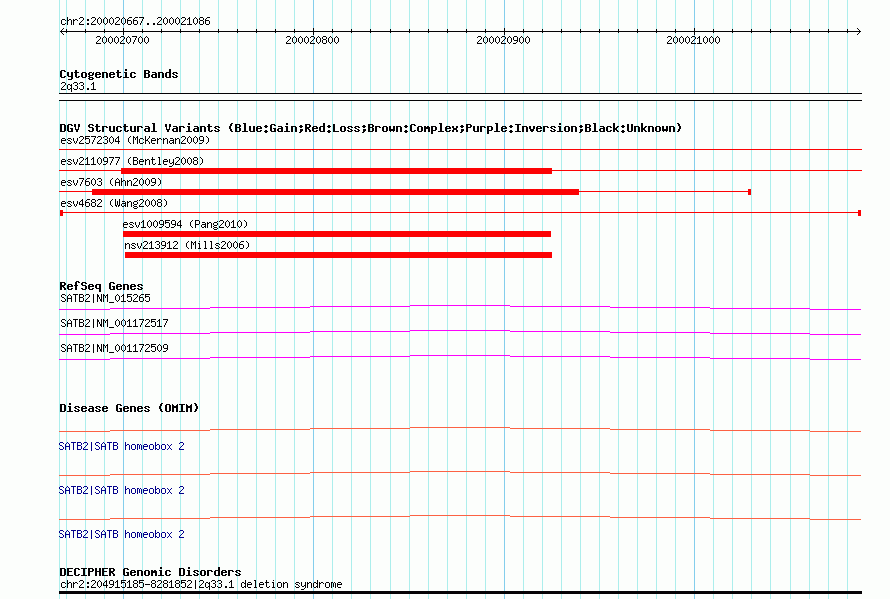Click the nsv213912 (Mills2006) variant label

click(187, 245)
